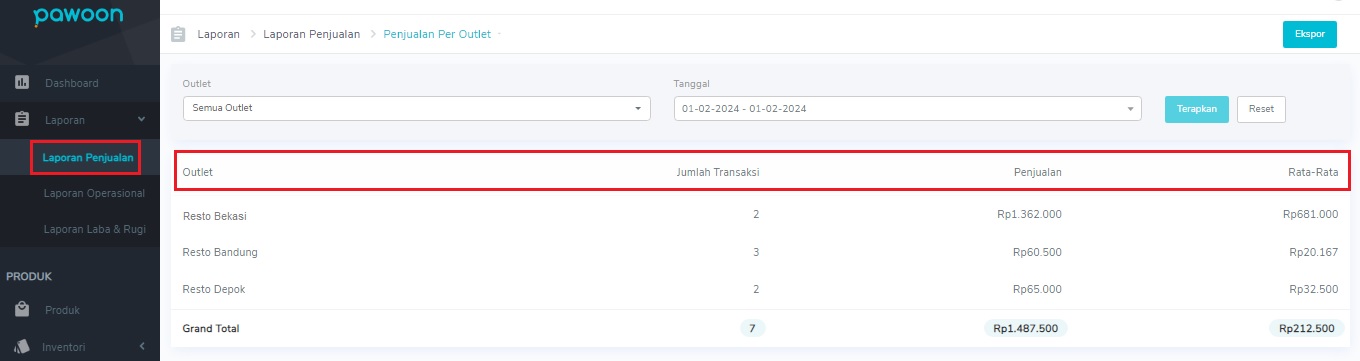Click the Grand Total label

pyautogui.click(x=211, y=328)
